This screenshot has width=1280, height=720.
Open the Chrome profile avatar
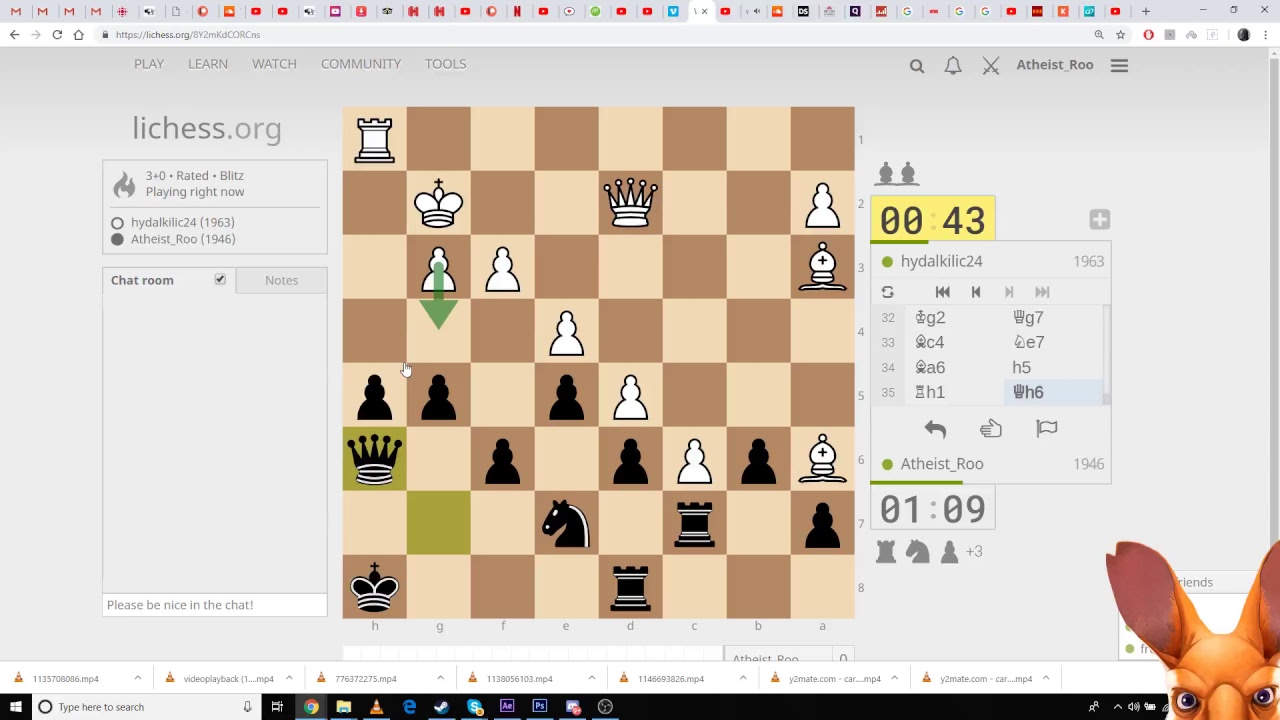tap(1244, 35)
